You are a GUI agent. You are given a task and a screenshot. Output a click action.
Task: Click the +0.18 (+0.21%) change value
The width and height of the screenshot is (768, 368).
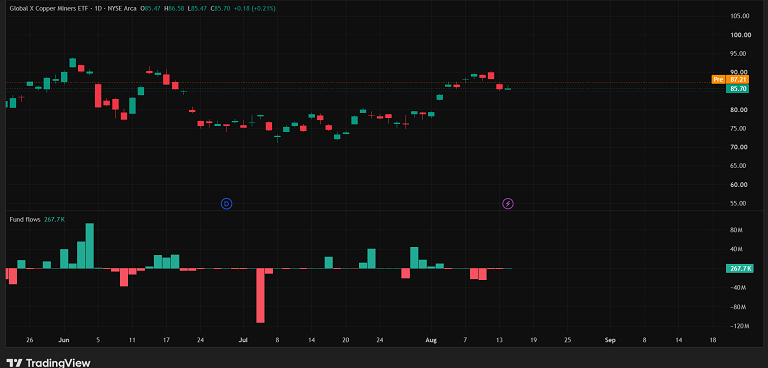(255, 8)
